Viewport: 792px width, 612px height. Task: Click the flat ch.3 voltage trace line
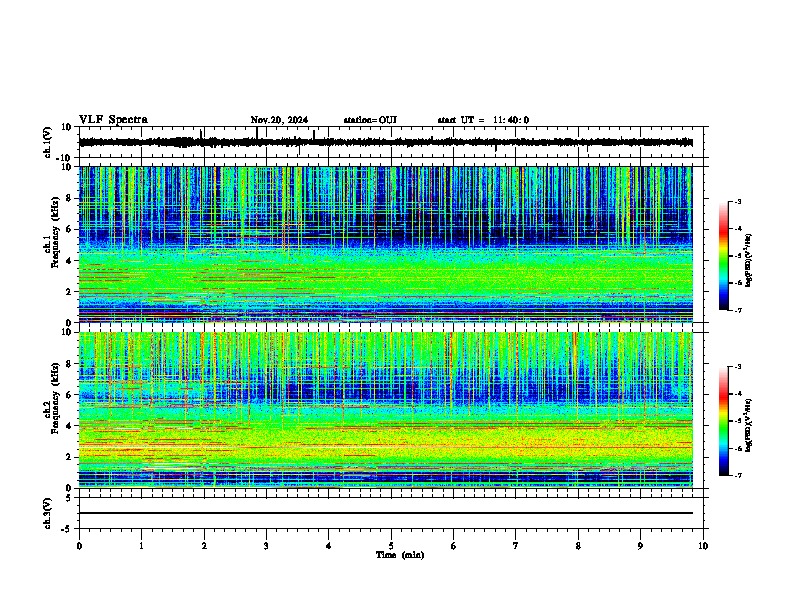pos(386,513)
